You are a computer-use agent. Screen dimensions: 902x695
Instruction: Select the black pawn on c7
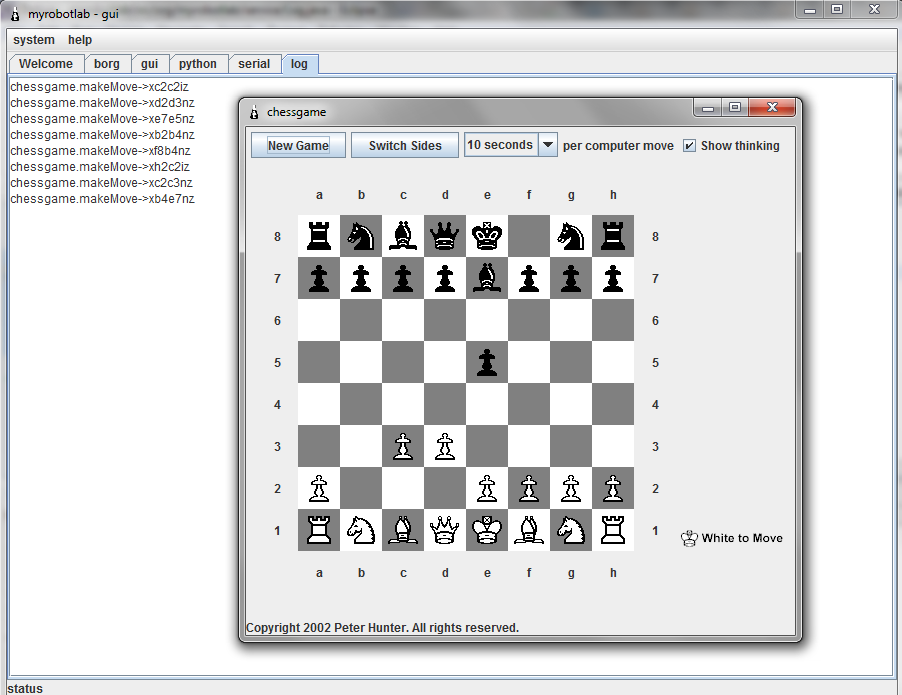coord(403,278)
